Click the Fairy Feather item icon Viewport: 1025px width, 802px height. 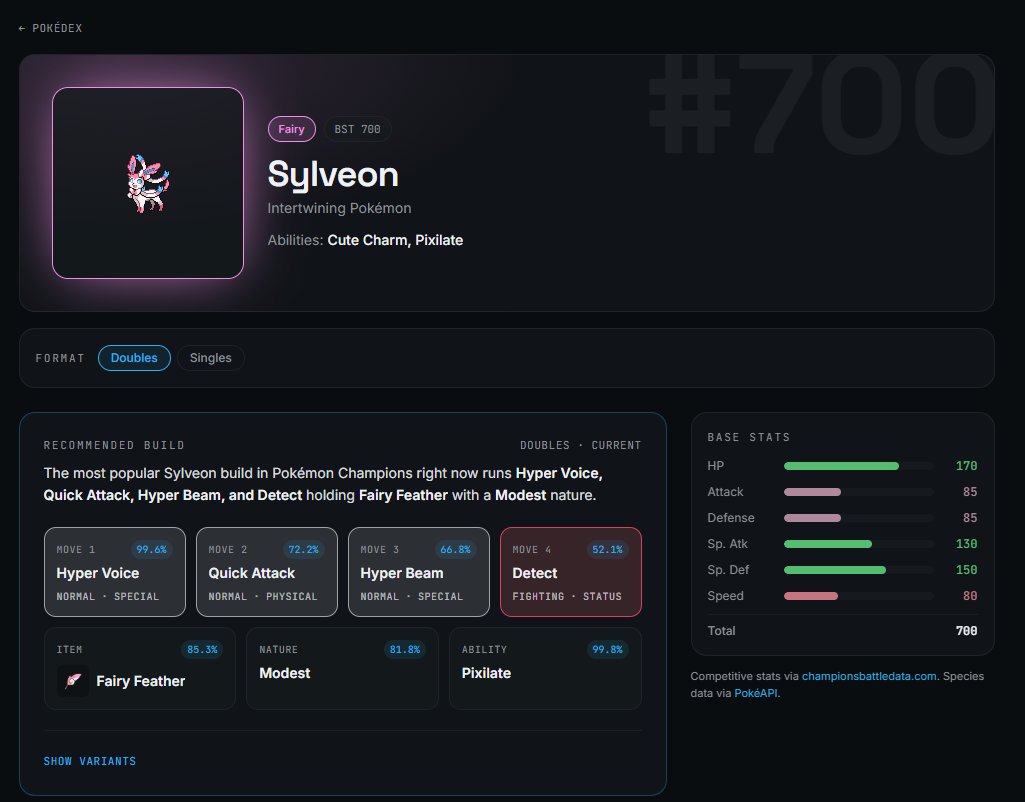(73, 681)
